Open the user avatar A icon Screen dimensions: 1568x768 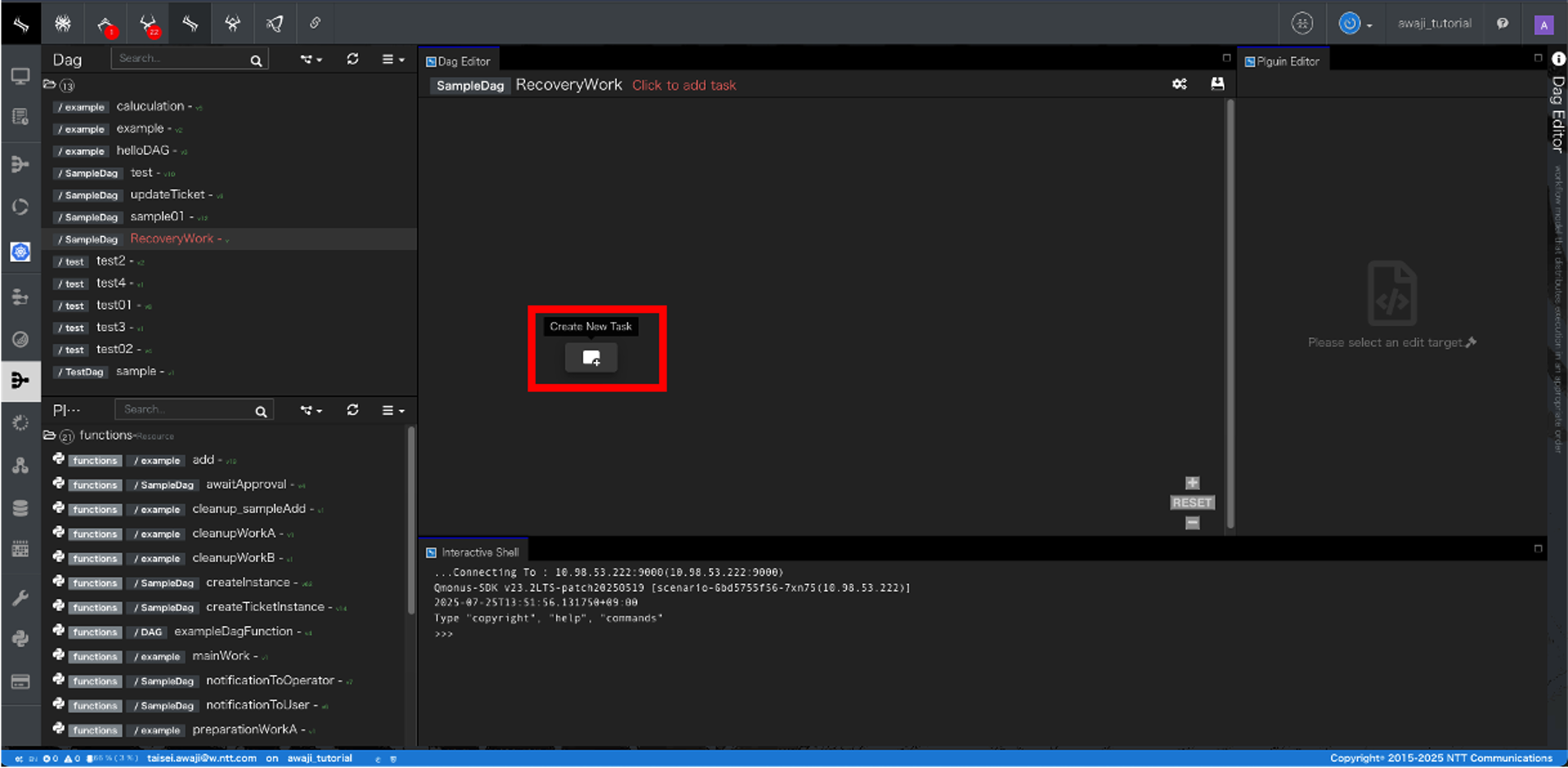(x=1543, y=25)
